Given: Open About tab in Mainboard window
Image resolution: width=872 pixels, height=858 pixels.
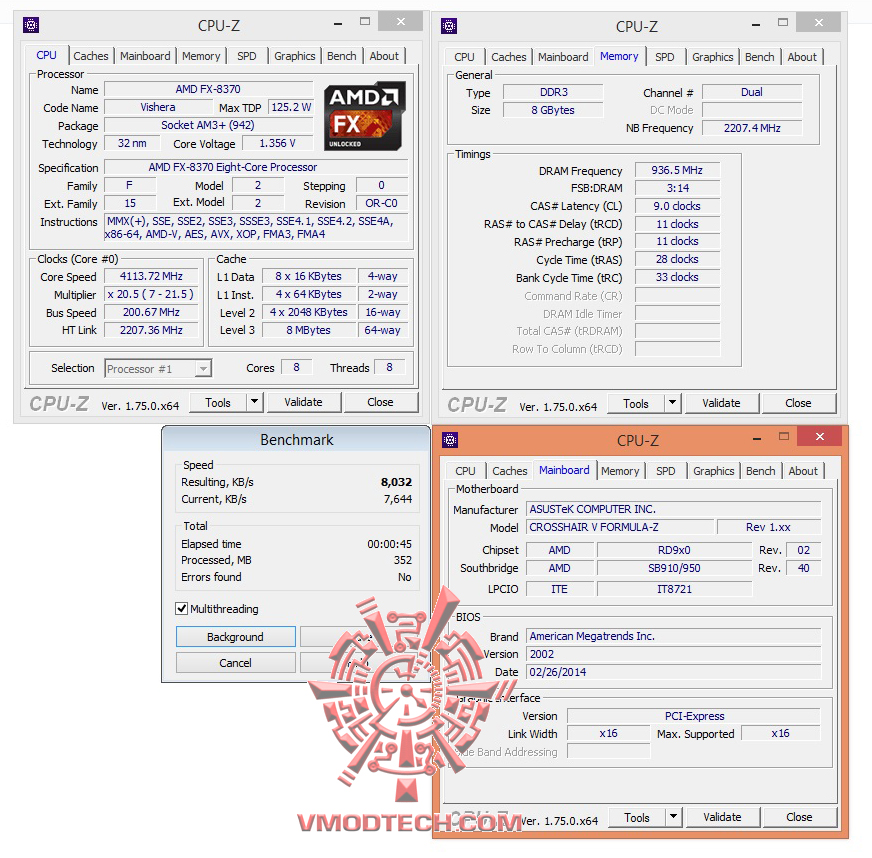Looking at the screenshot, I should tap(804, 471).
